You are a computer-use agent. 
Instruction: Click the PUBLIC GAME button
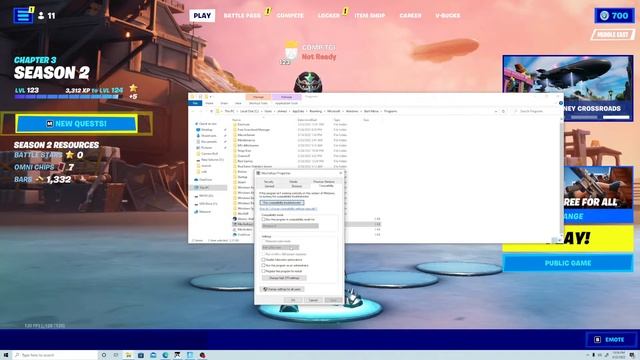click(568, 263)
